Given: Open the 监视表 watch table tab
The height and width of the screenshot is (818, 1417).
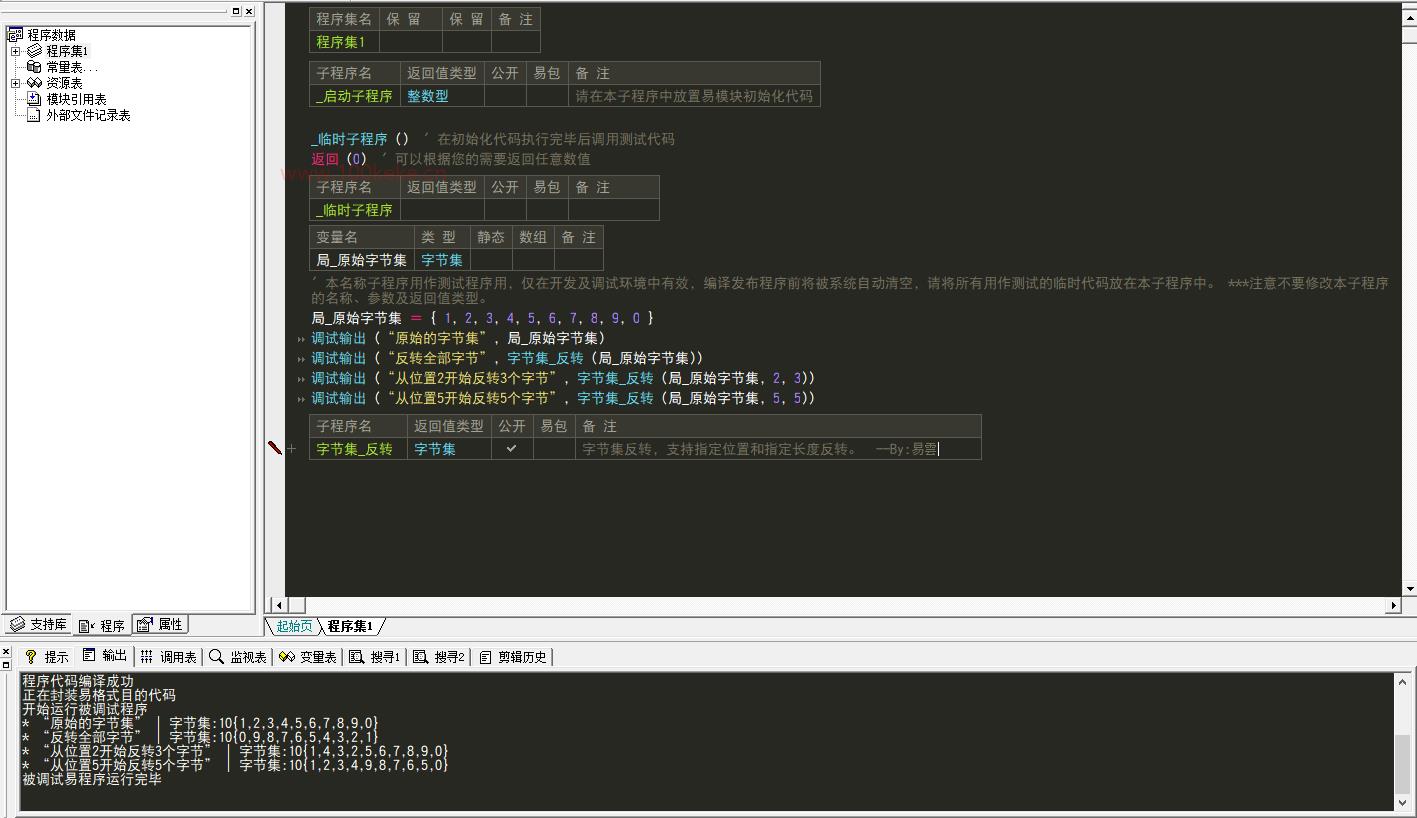Looking at the screenshot, I should click(x=238, y=657).
